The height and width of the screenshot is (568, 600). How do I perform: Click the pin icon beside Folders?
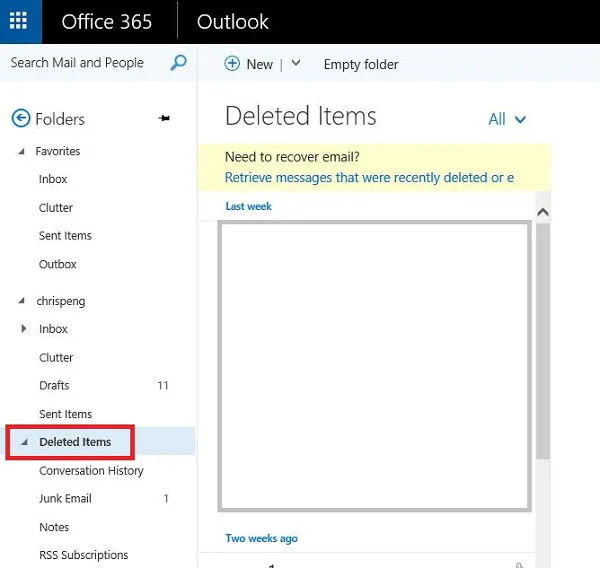tap(165, 119)
